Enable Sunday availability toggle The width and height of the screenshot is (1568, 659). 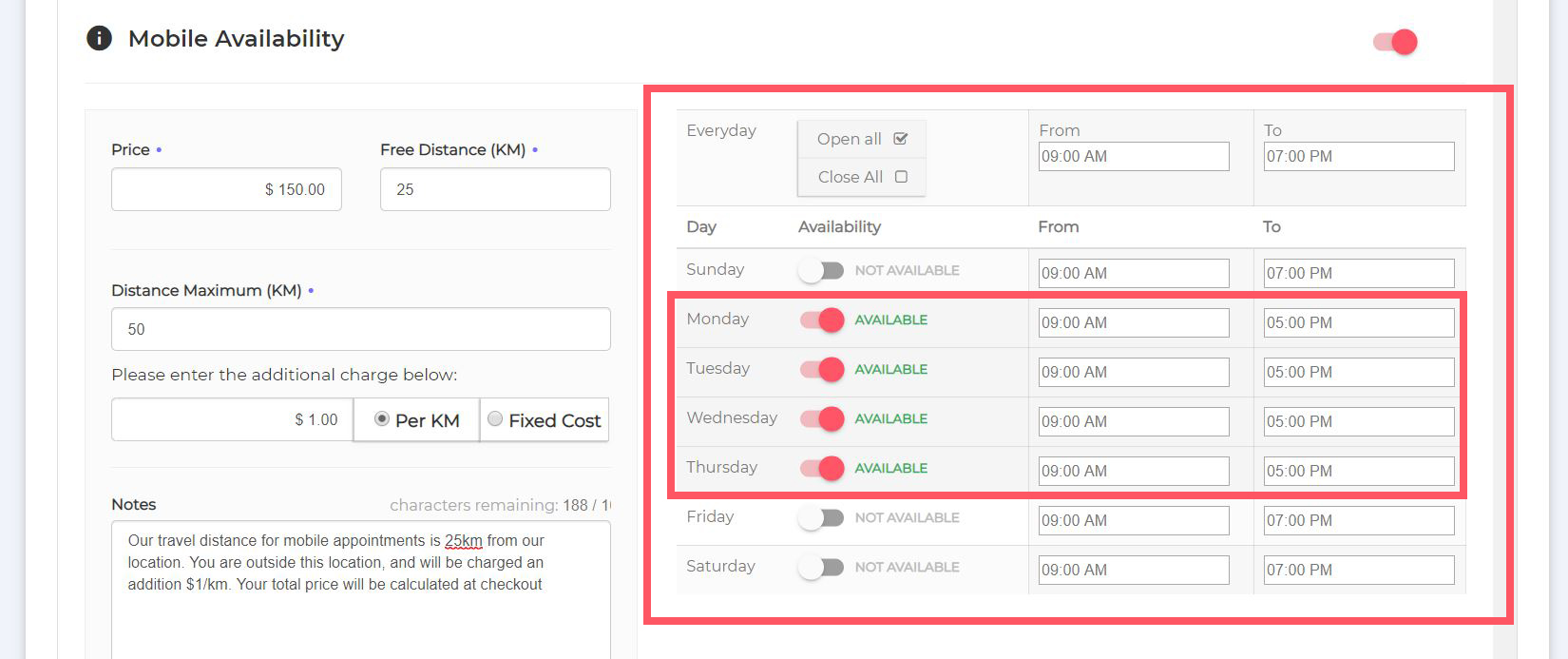point(821,271)
